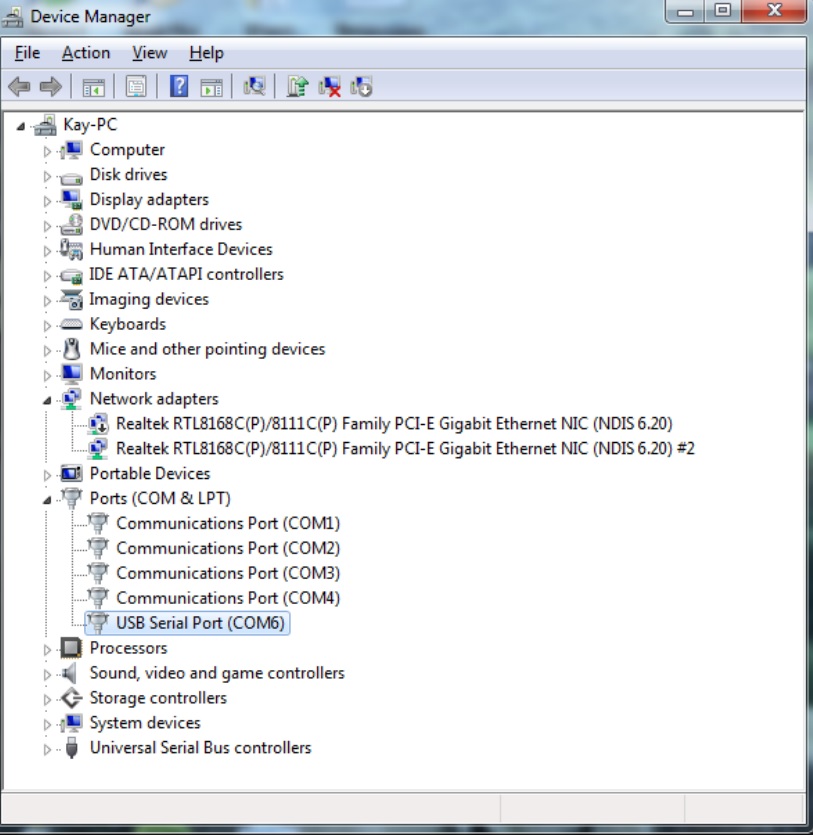Click the Uninstall device toolbar icon
Image resolution: width=813 pixels, height=837 pixels.
pyautogui.click(x=329, y=87)
